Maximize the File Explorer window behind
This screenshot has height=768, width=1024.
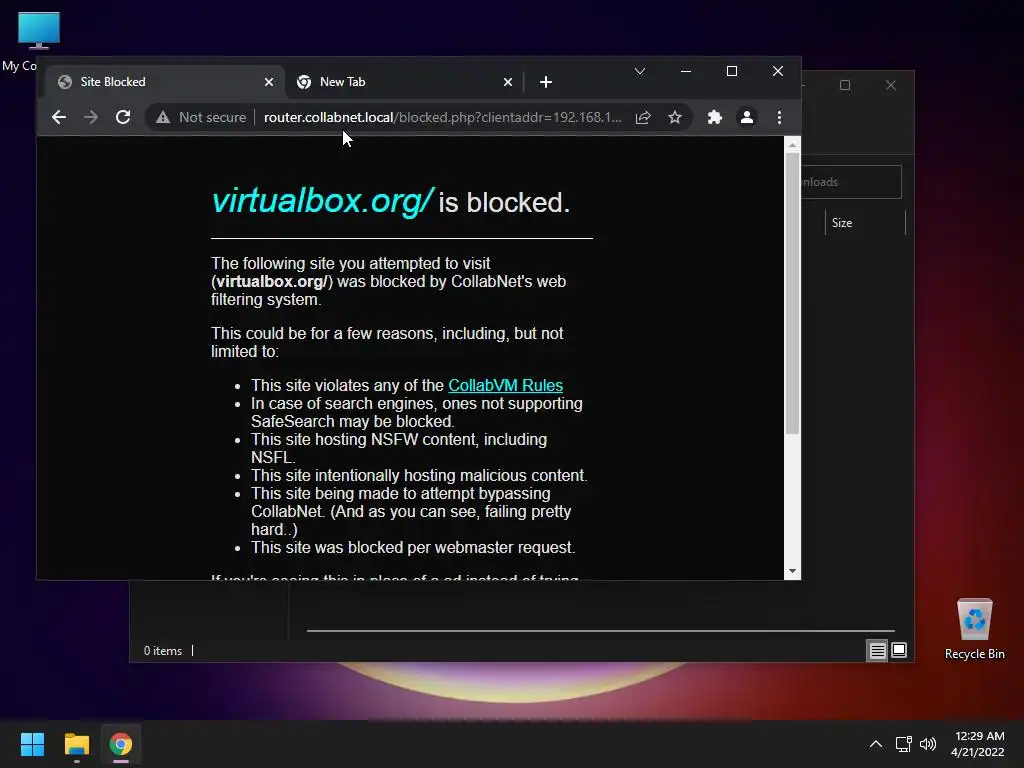tap(845, 85)
